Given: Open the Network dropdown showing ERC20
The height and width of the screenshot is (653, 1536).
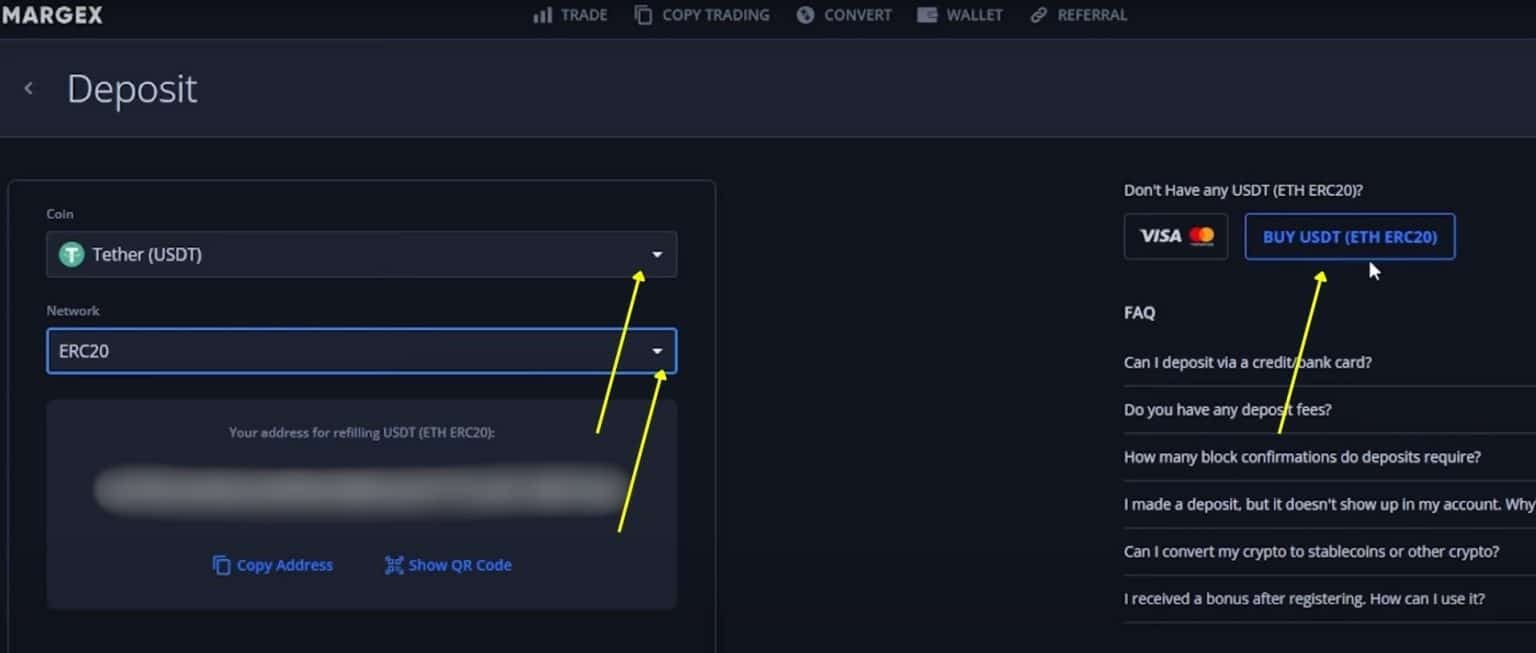Looking at the screenshot, I should pos(361,351).
